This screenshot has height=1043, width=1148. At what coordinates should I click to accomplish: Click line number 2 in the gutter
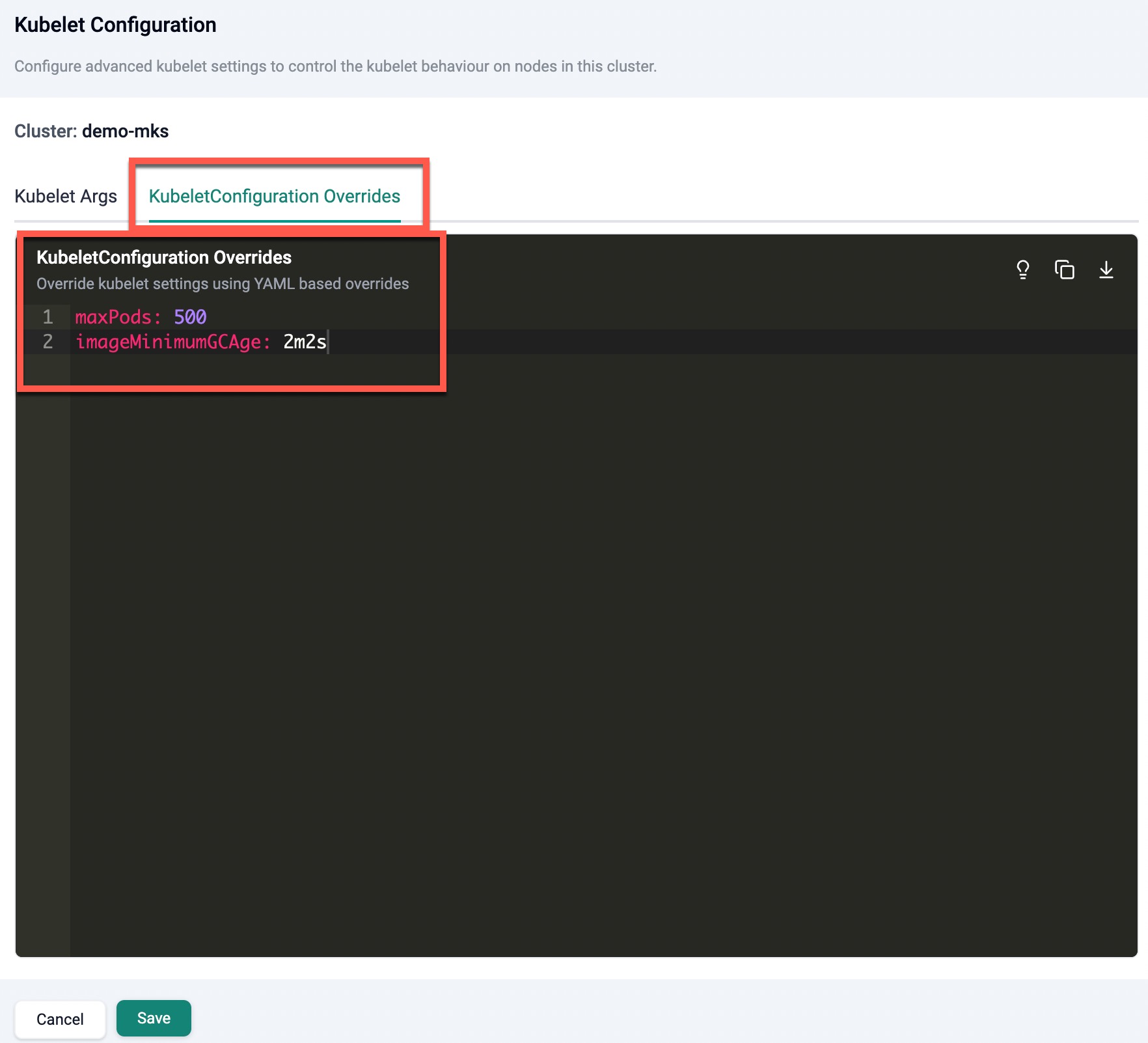48,342
